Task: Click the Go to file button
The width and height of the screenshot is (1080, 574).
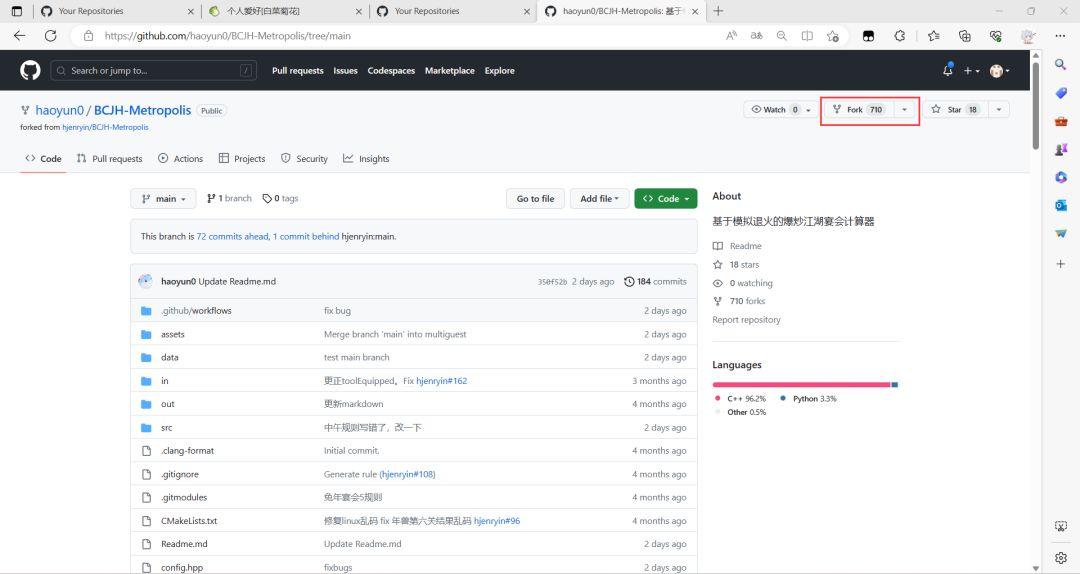Action: click(x=535, y=198)
